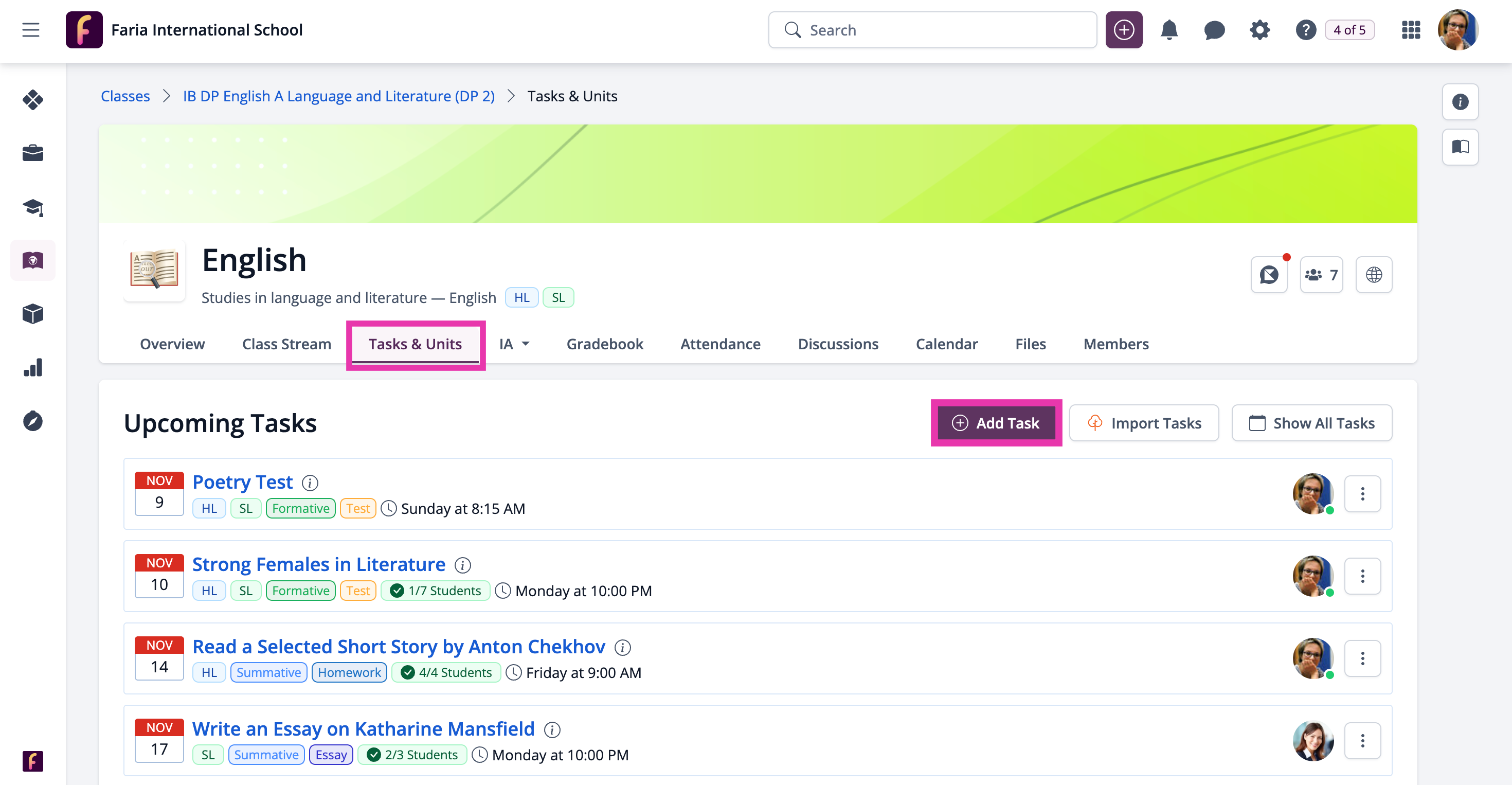Switch to the Gradebook tab
The image size is (1512, 785).
(x=605, y=344)
